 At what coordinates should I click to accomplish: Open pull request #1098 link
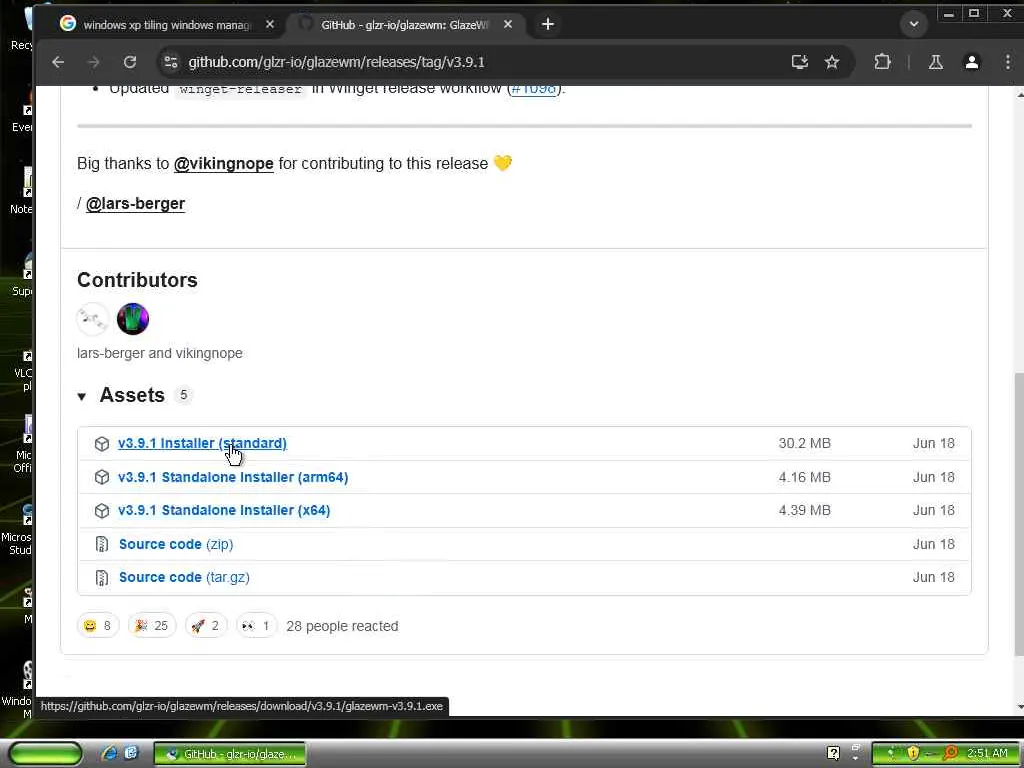(x=534, y=90)
